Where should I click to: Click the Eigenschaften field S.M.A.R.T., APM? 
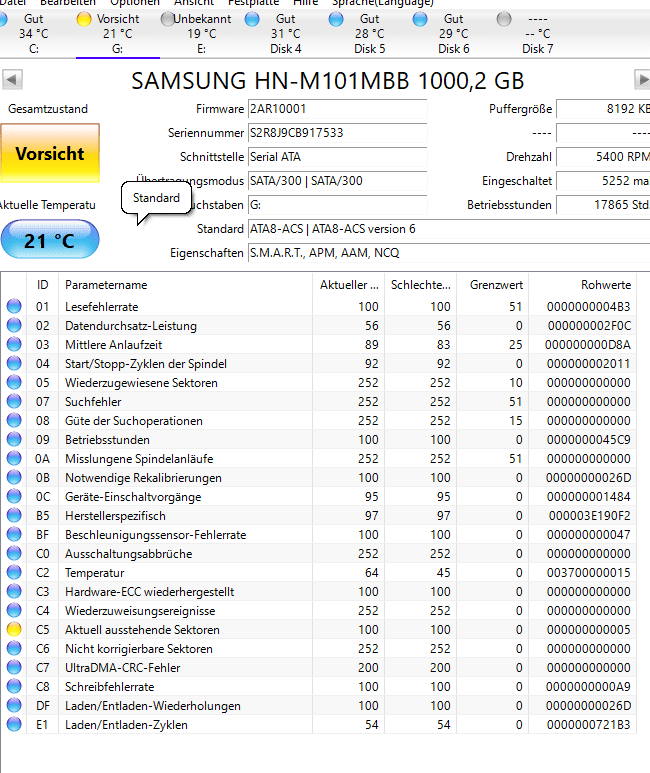449,253
